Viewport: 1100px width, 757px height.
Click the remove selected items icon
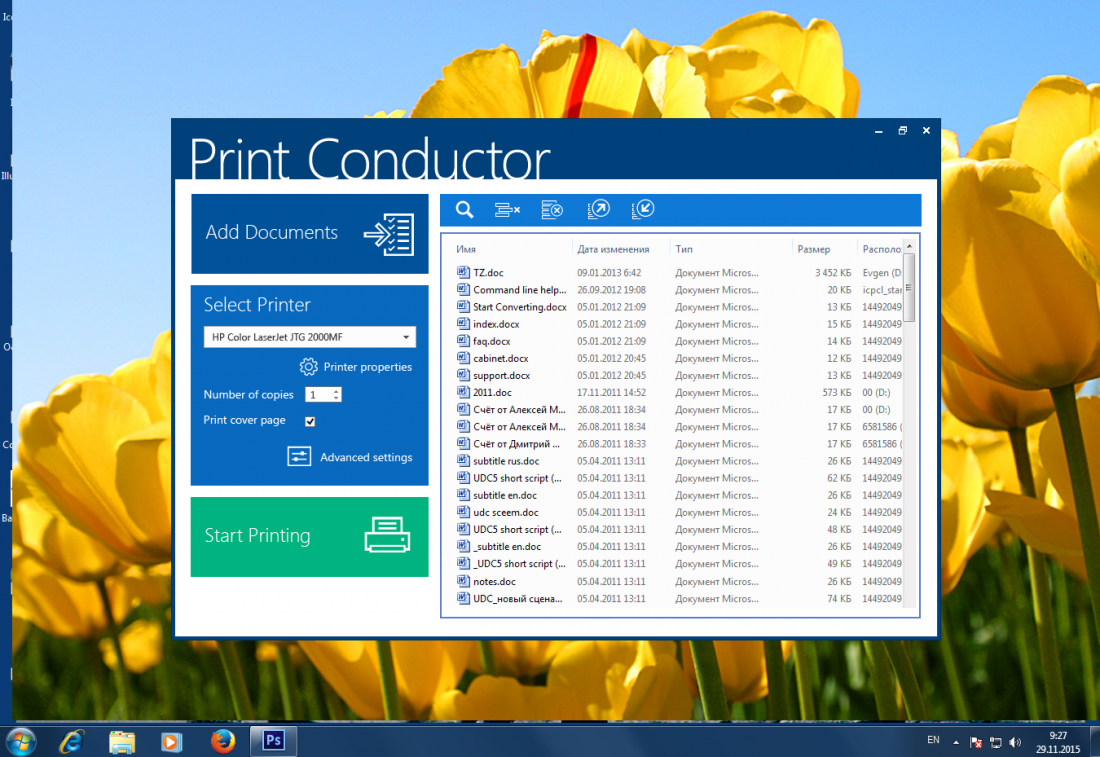[507, 209]
